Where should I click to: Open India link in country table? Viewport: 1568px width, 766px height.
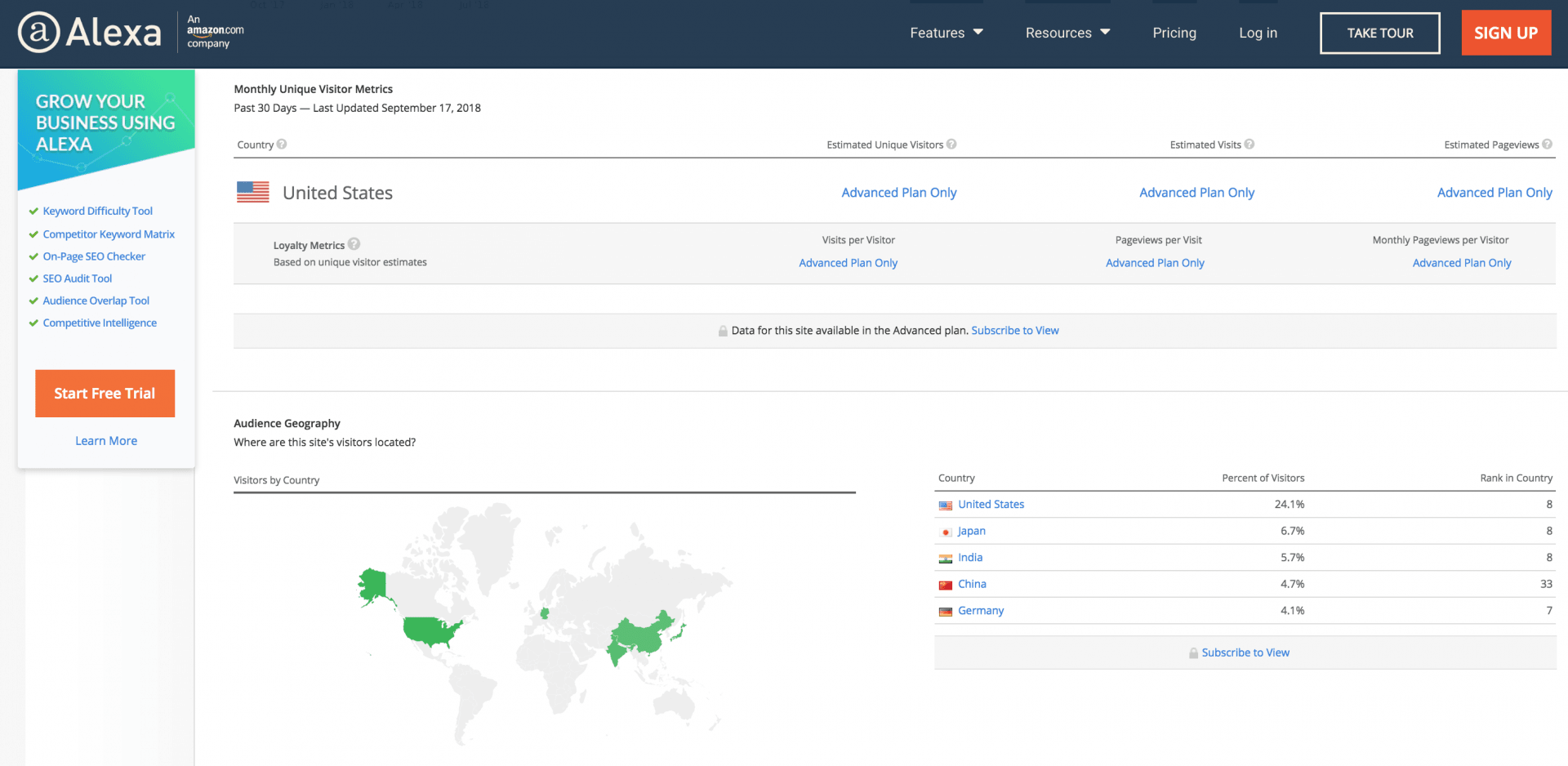click(x=970, y=558)
